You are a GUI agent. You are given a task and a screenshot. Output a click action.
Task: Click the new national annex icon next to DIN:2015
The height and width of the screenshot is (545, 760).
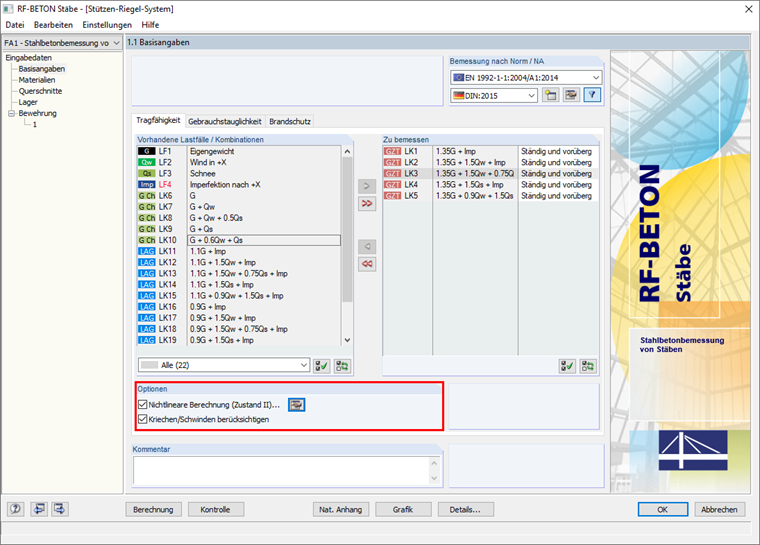(x=550, y=95)
